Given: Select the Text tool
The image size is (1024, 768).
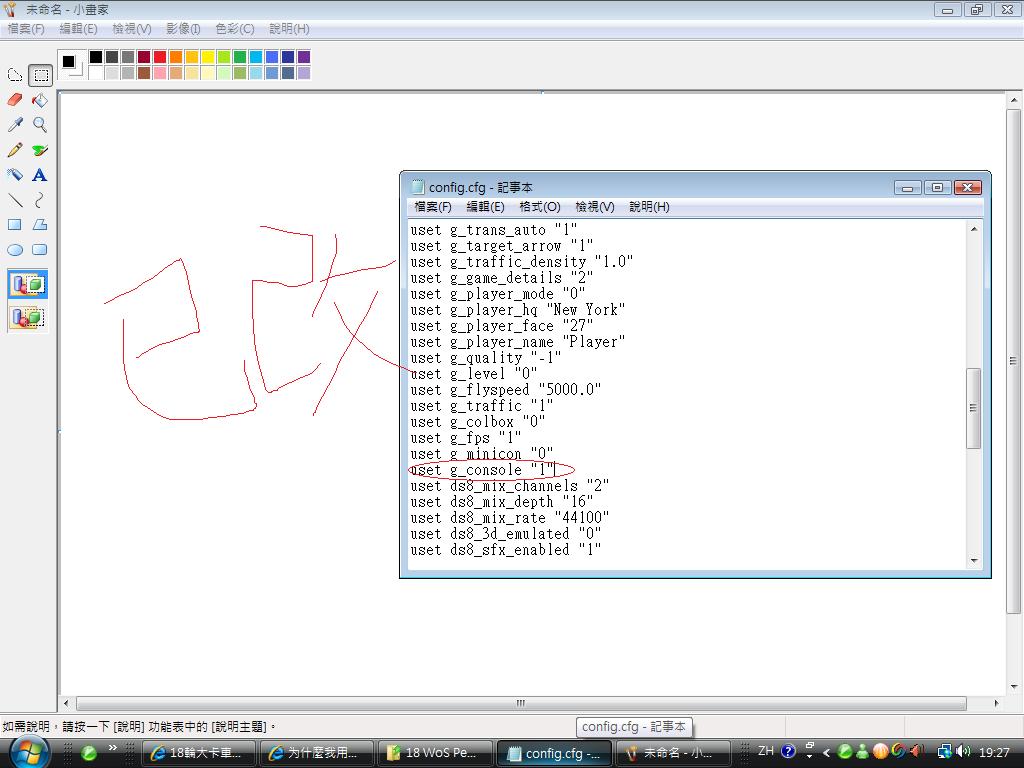Looking at the screenshot, I should click(x=40, y=175).
